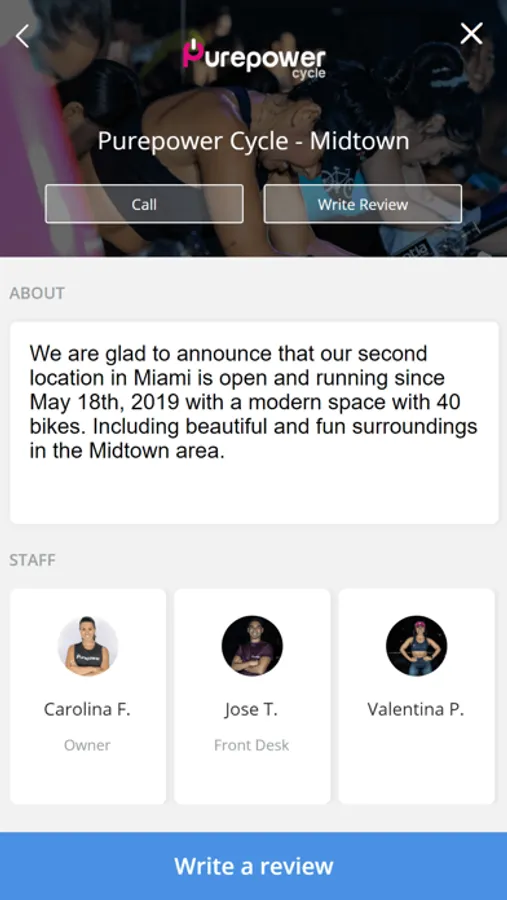Image resolution: width=507 pixels, height=900 pixels.
Task: Open Jose T.'s profile photo
Action: [x=252, y=646]
